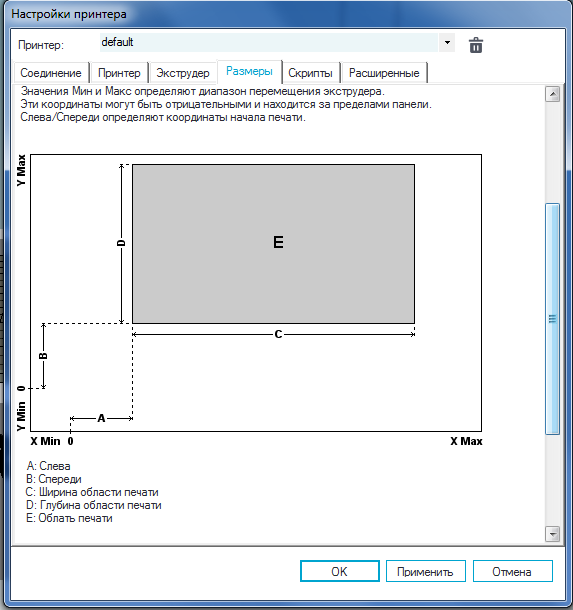Image resolution: width=573 pixels, height=610 pixels.
Task: Click the B front offset label
Action: (x=43, y=356)
